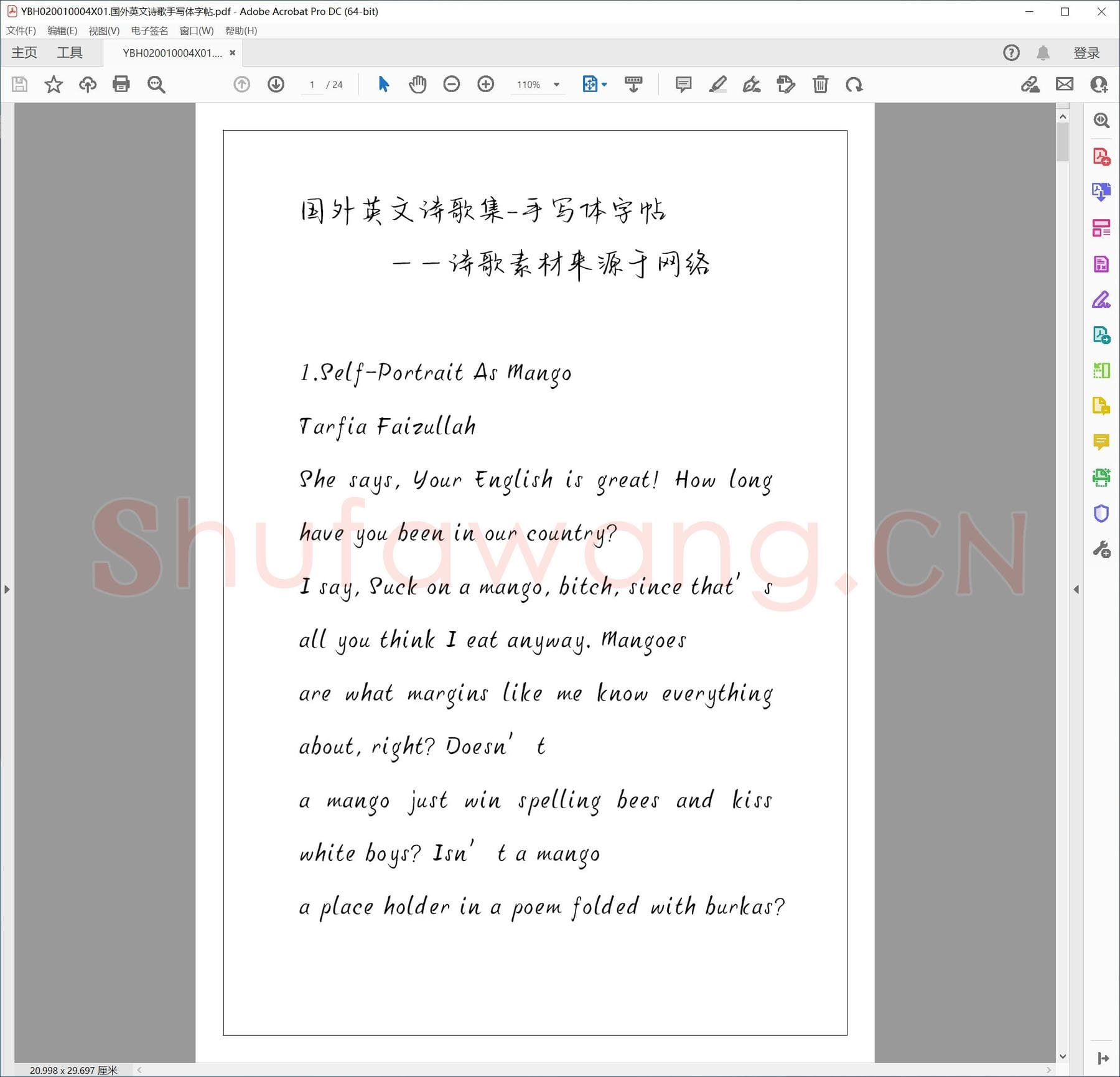
Task: Share with others person icon
Action: click(x=1099, y=84)
